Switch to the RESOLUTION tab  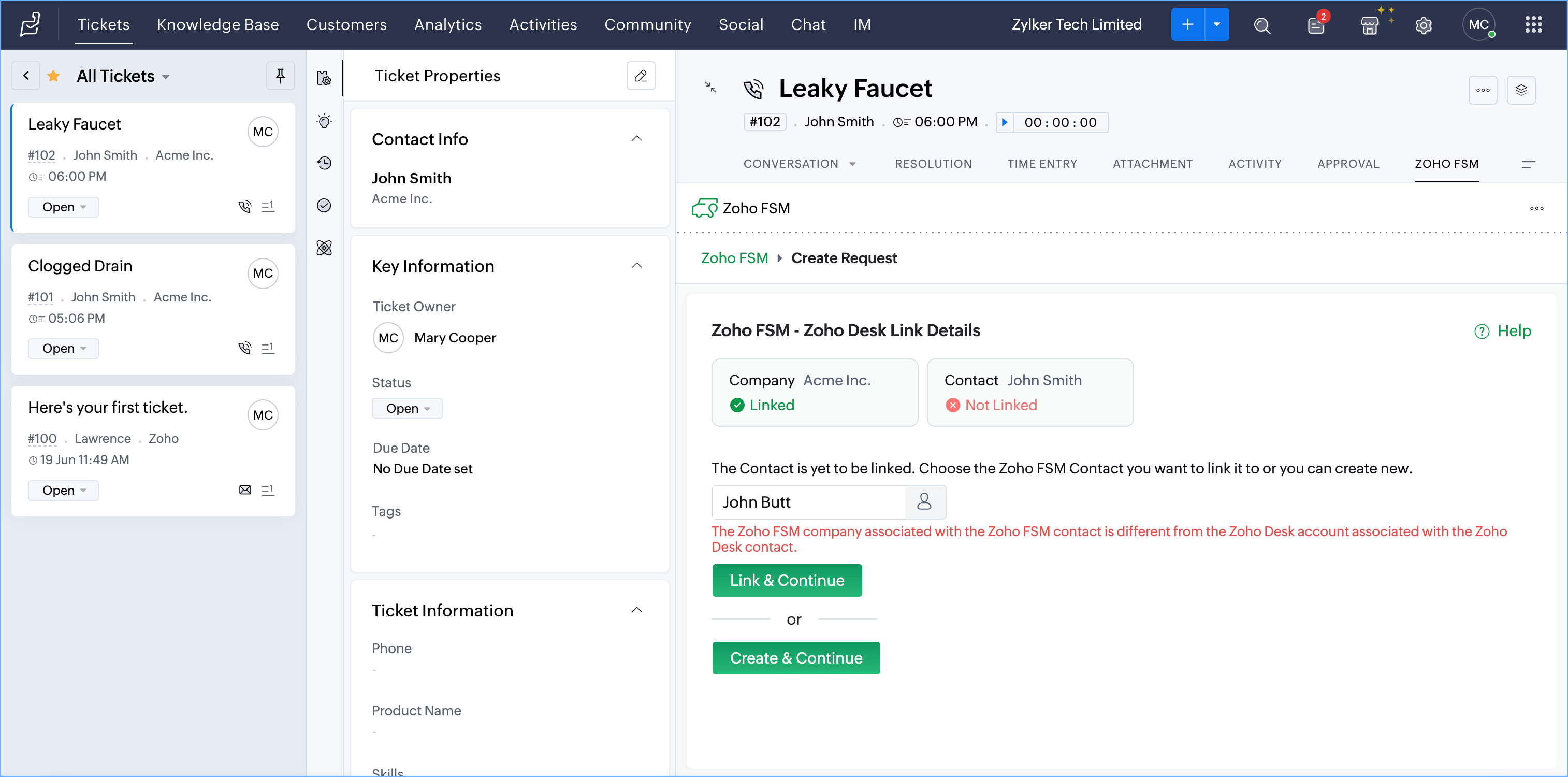point(933,164)
